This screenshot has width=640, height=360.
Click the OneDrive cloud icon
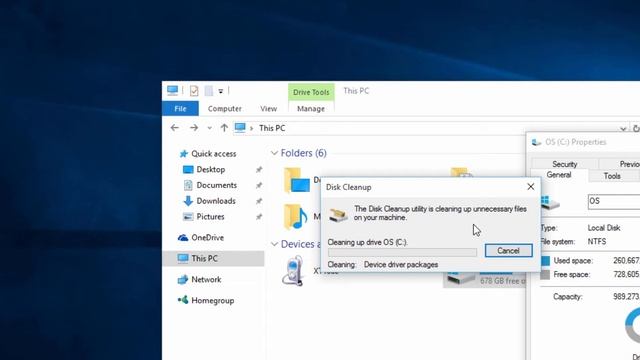point(183,238)
